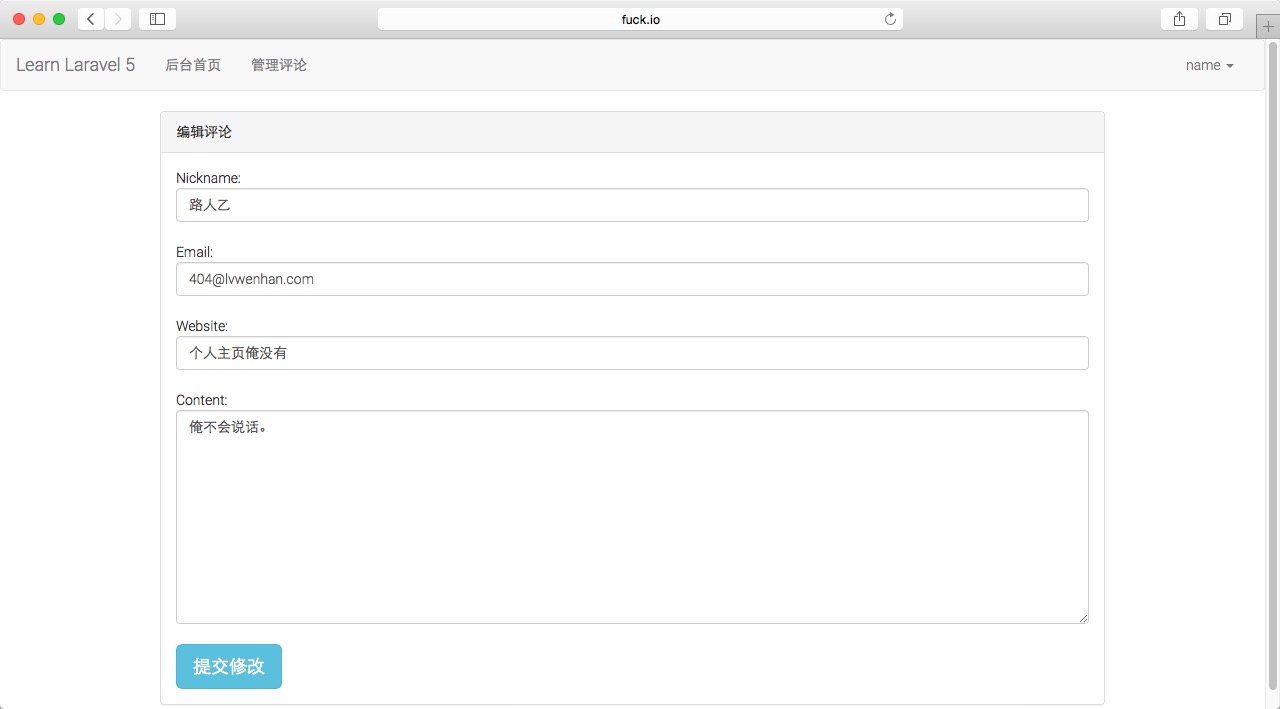Reload the page via the refresh icon
Image resolution: width=1280 pixels, height=709 pixels.
(x=889, y=18)
